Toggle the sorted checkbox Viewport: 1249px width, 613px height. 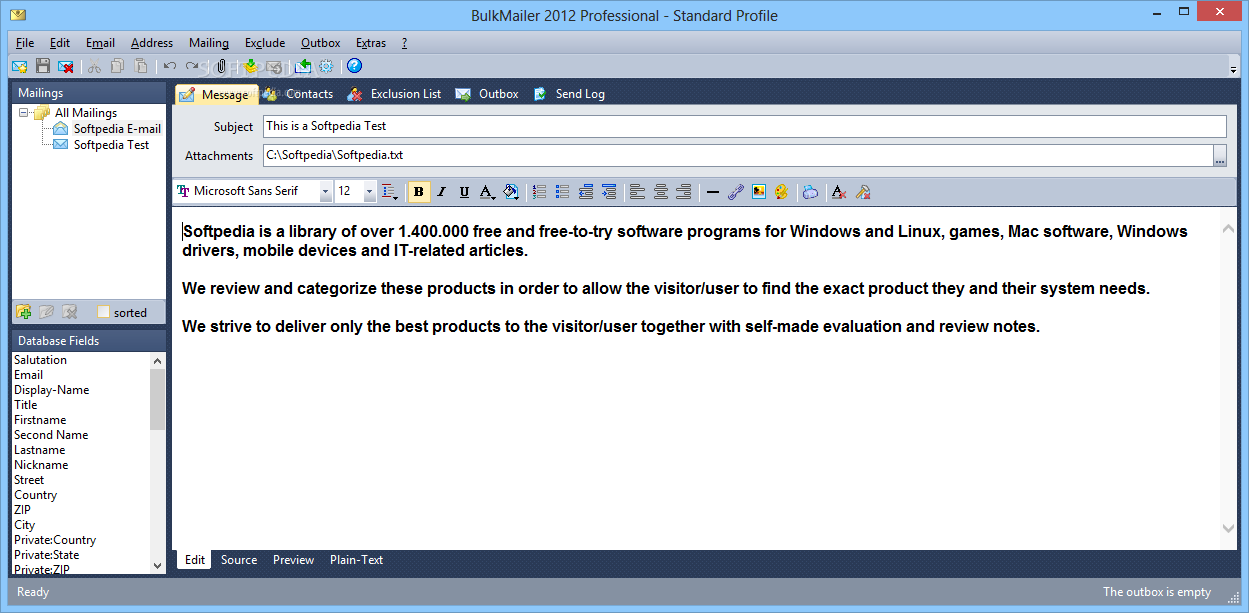[103, 312]
